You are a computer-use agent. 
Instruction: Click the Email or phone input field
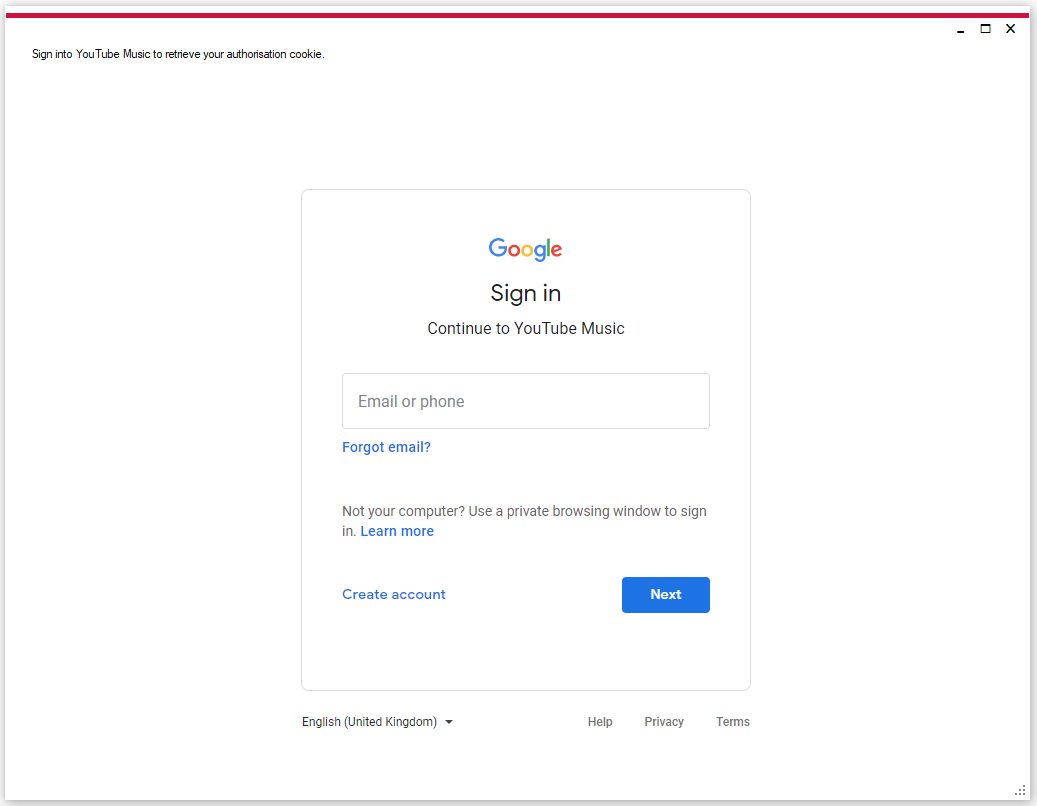tap(526, 401)
